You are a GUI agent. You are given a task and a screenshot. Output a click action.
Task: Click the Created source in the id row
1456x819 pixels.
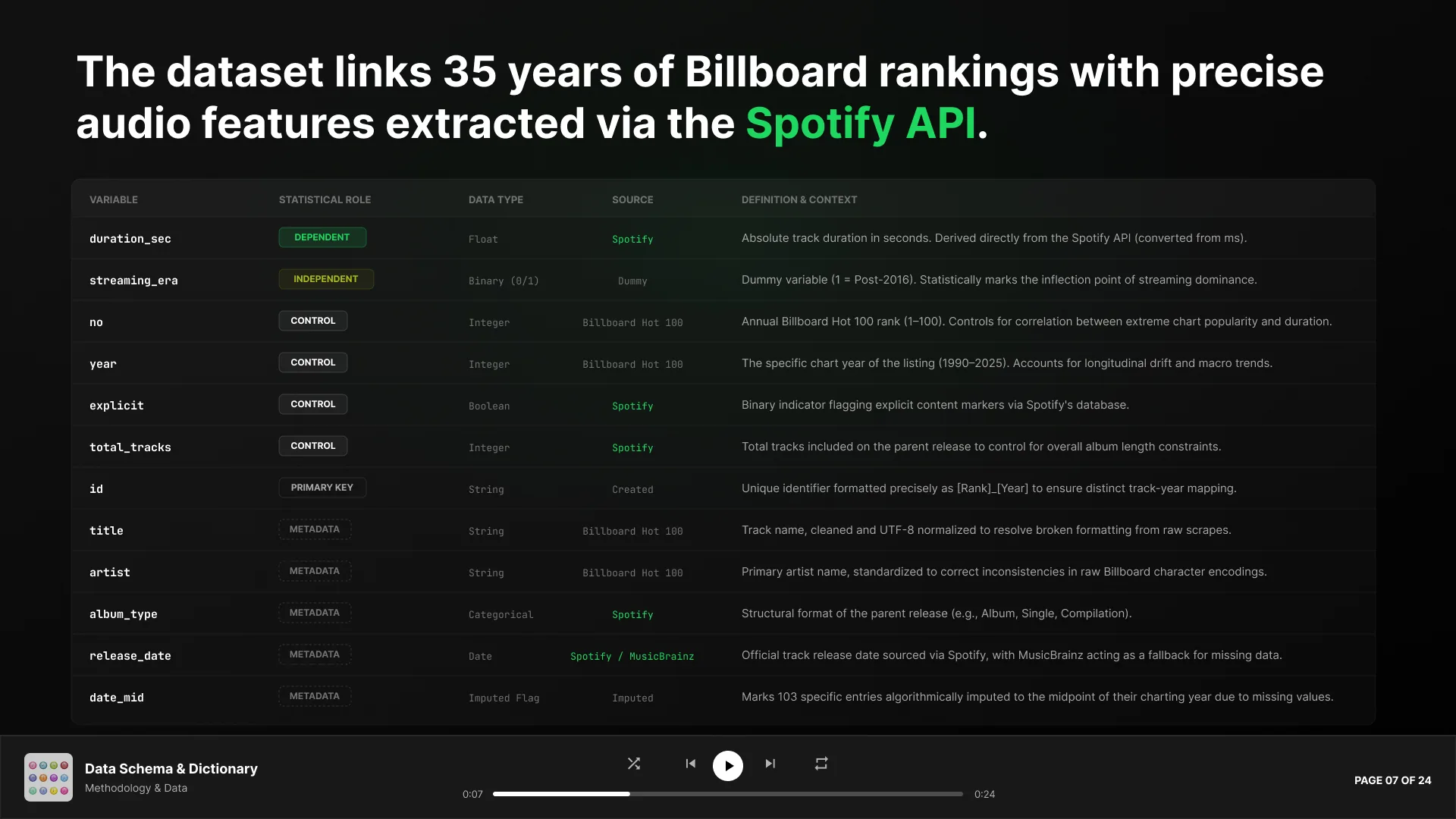(632, 489)
